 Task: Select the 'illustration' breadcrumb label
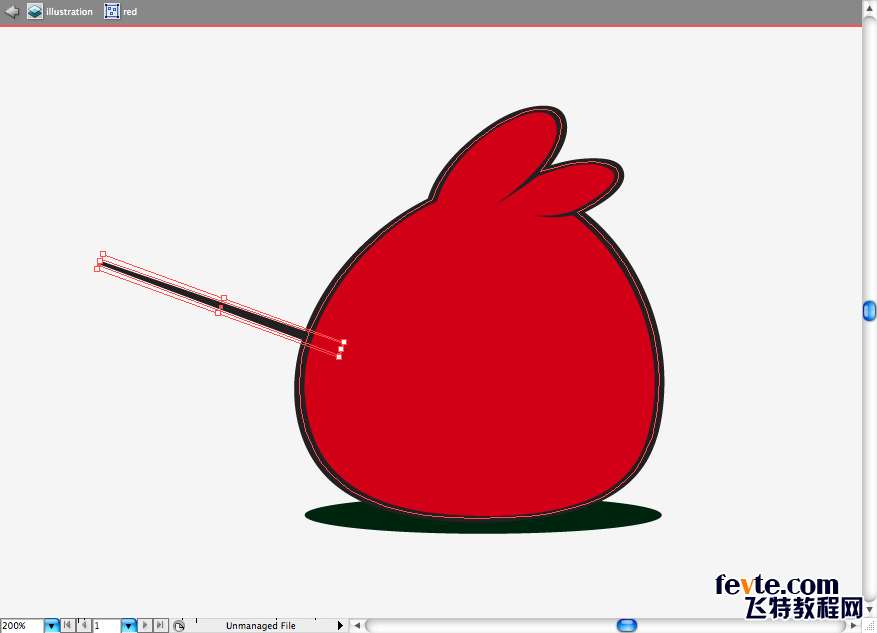69,12
